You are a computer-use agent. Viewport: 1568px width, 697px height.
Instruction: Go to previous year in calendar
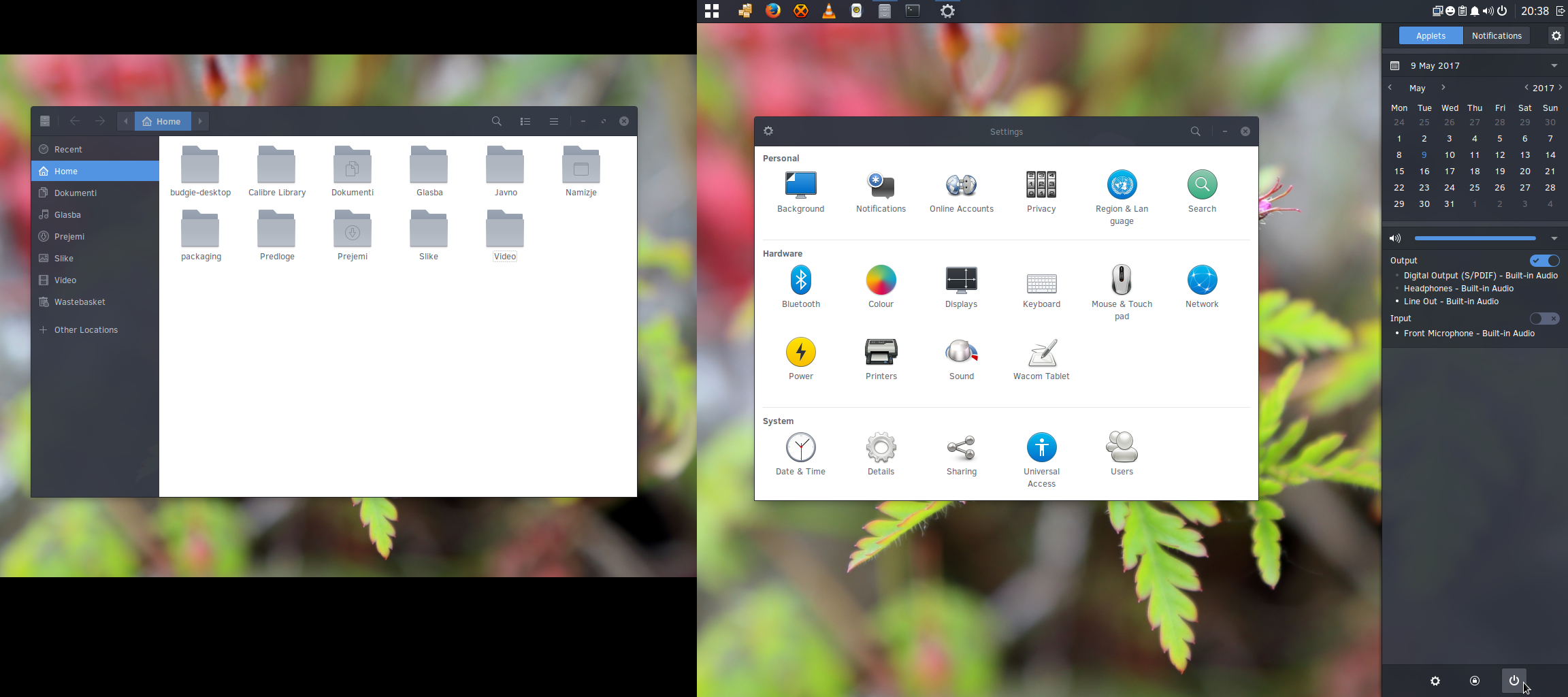1526,88
